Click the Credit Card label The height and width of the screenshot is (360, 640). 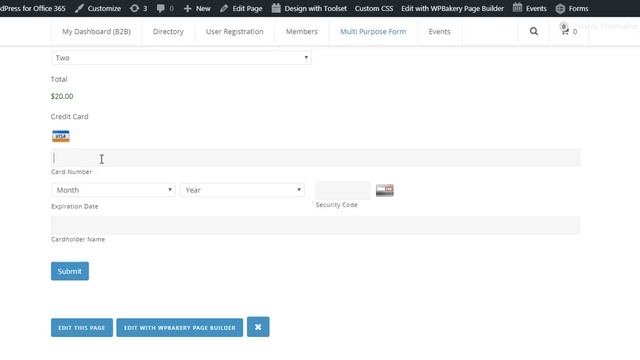[x=69, y=116]
